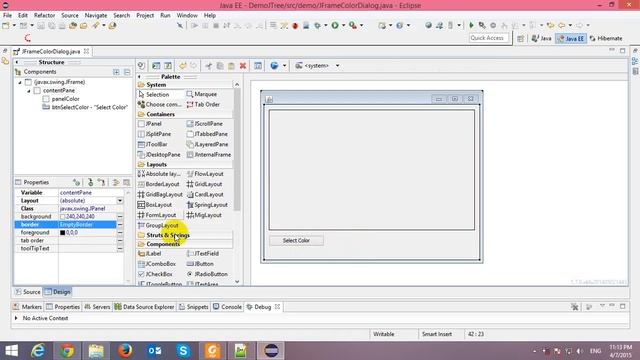
Task: Open Firefox from the taskbar
Action: [x=125, y=351]
